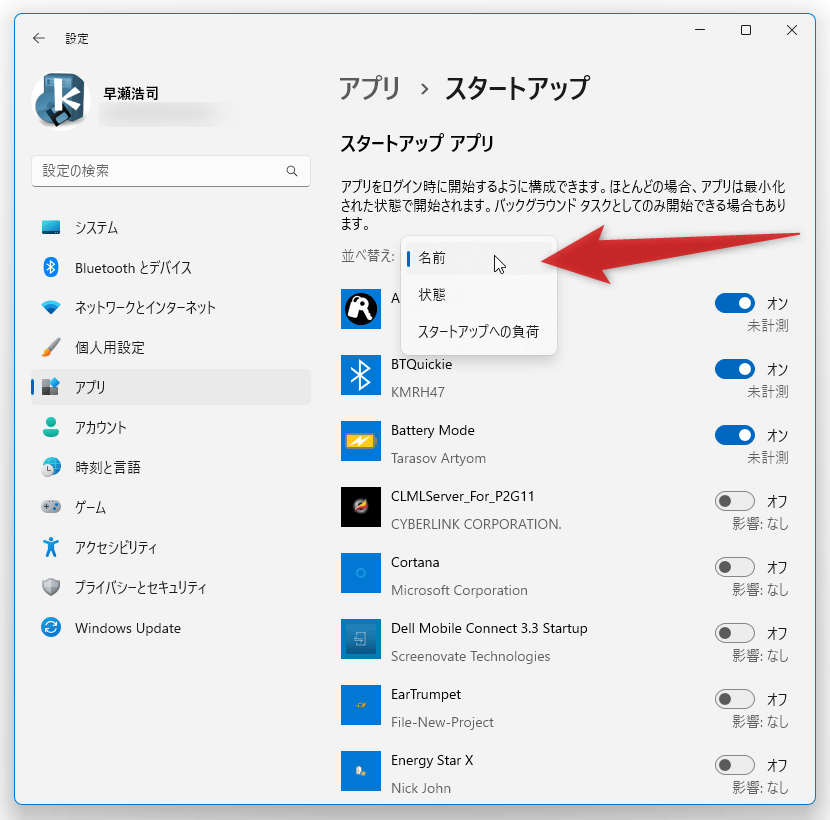Click the Energy Star X app icon
The width and height of the screenshot is (830, 820).
tap(360, 771)
